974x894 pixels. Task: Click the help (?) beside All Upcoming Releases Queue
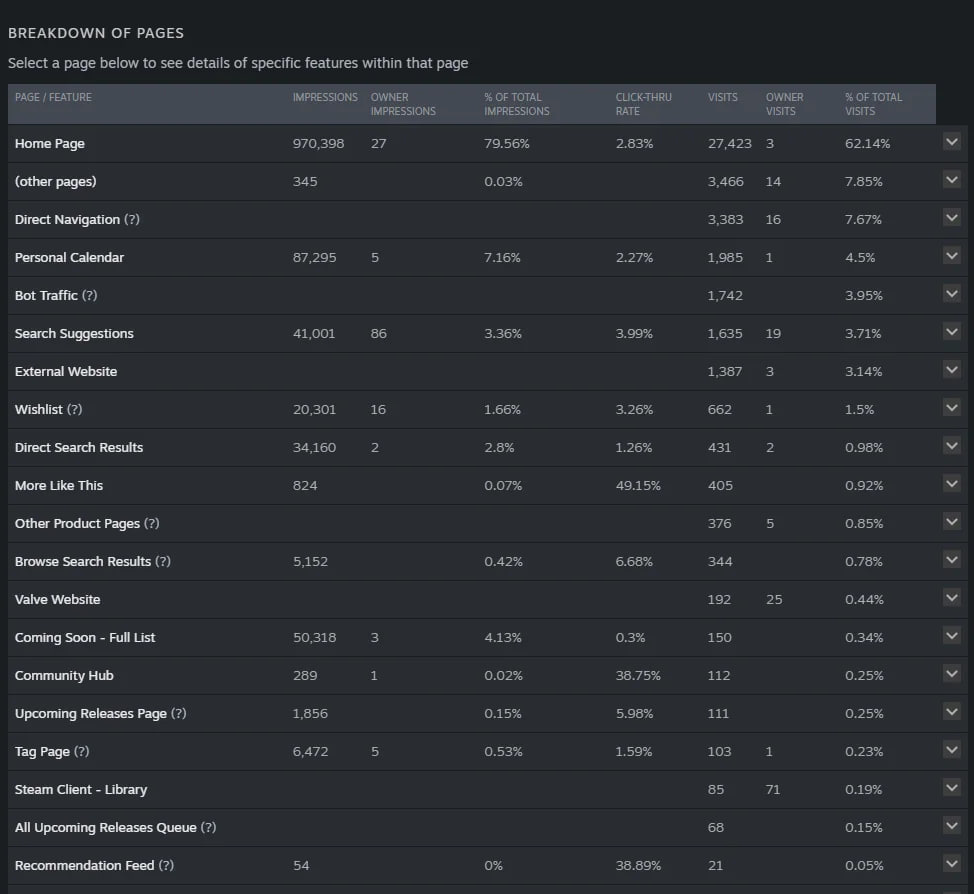pos(208,827)
